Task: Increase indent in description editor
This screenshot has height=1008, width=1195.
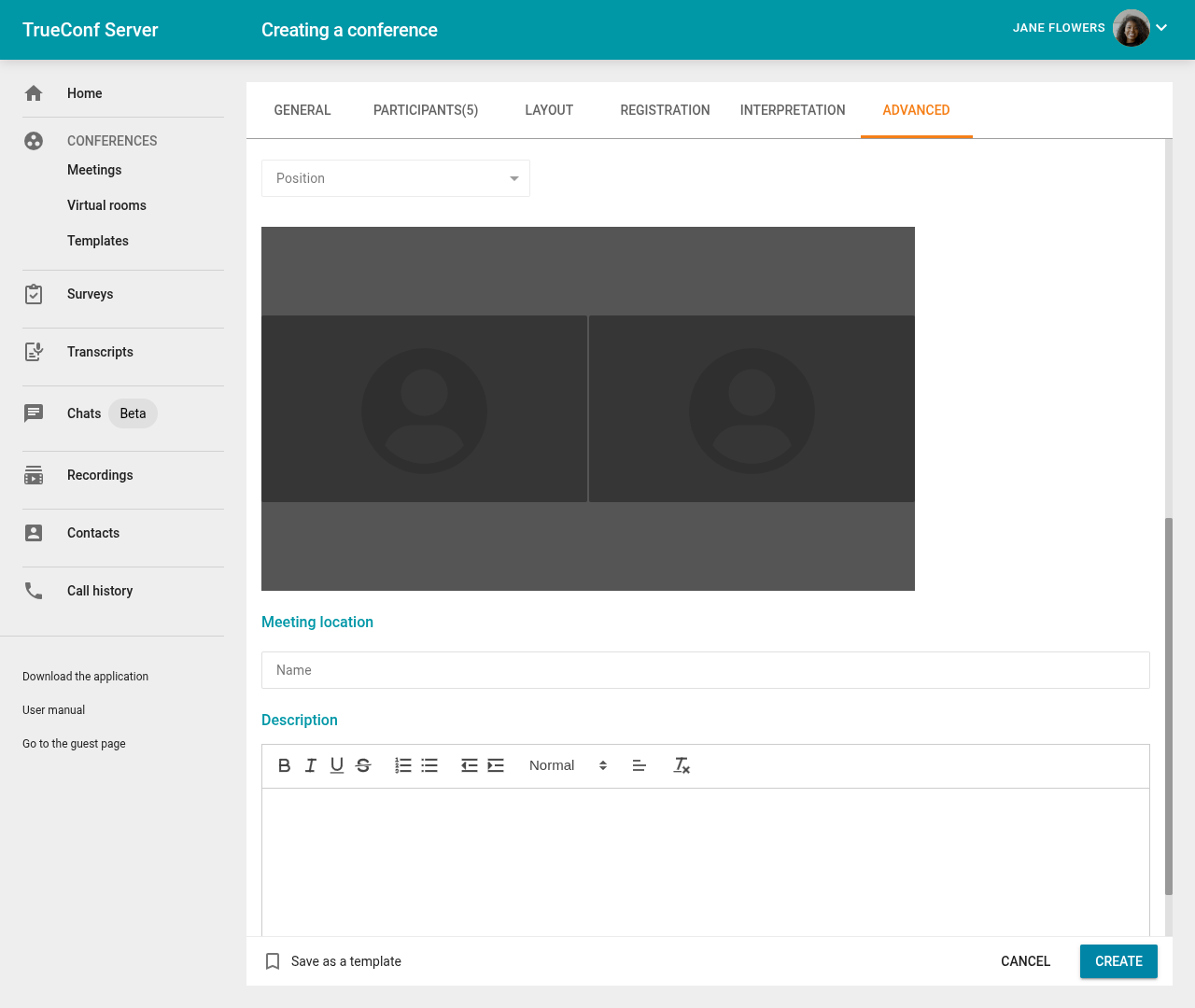Action: [496, 765]
